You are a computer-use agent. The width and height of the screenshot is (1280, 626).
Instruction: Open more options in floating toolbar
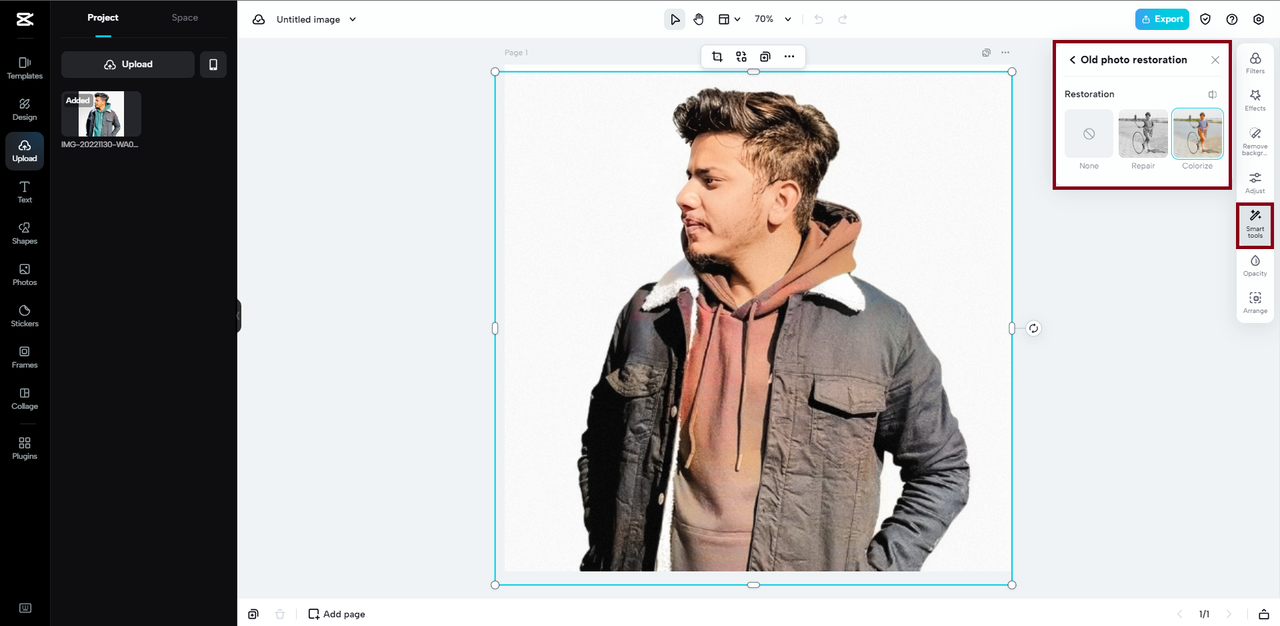(789, 57)
